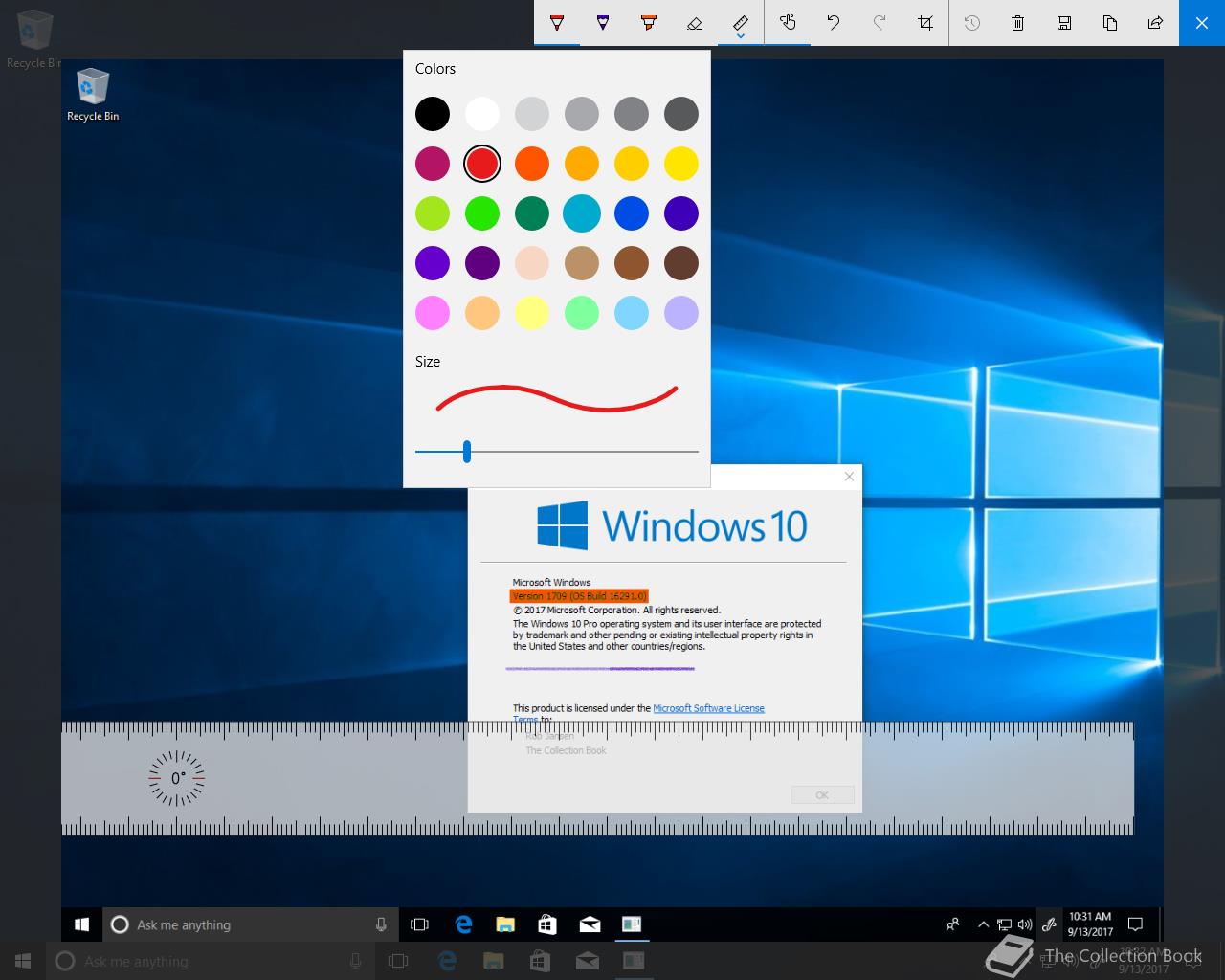Image resolution: width=1225 pixels, height=980 pixels.
Task: Select the currently selected red swatch
Action: [482, 164]
